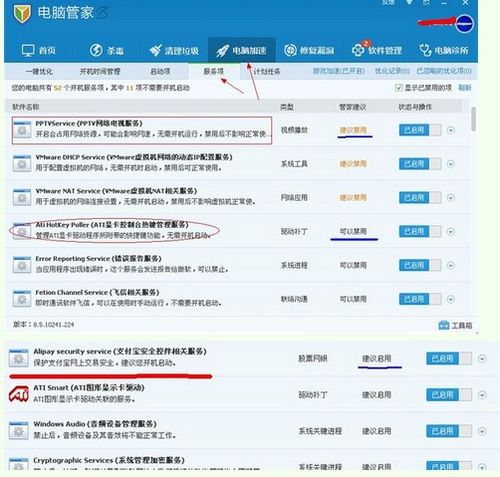Toggle the 显示已禁用的项 checkbox

[x=398, y=88]
